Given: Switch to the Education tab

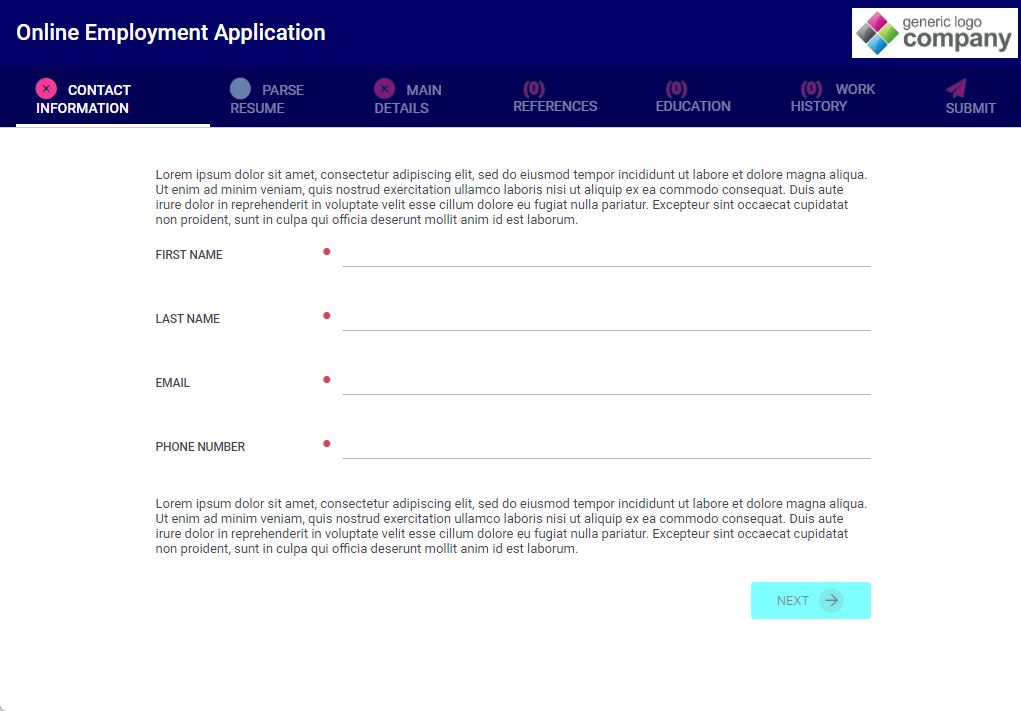Looking at the screenshot, I should coord(693,98).
